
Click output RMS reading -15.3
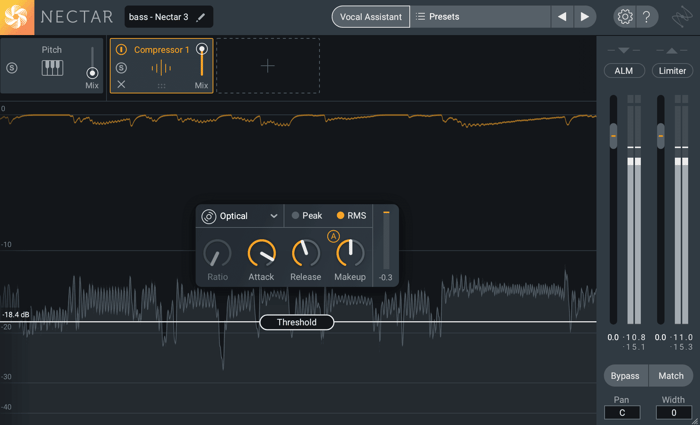(x=683, y=347)
